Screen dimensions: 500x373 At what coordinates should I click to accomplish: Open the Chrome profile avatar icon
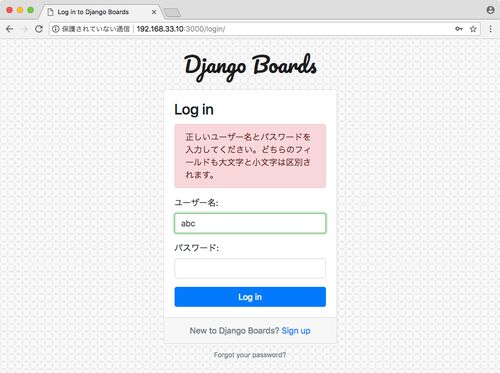point(490,10)
